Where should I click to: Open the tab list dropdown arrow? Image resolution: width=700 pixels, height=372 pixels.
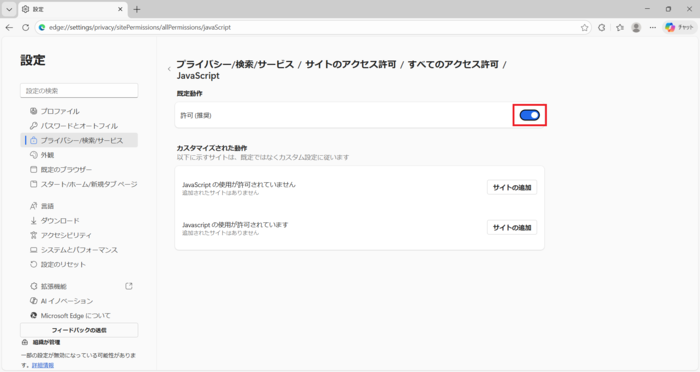[9, 9]
